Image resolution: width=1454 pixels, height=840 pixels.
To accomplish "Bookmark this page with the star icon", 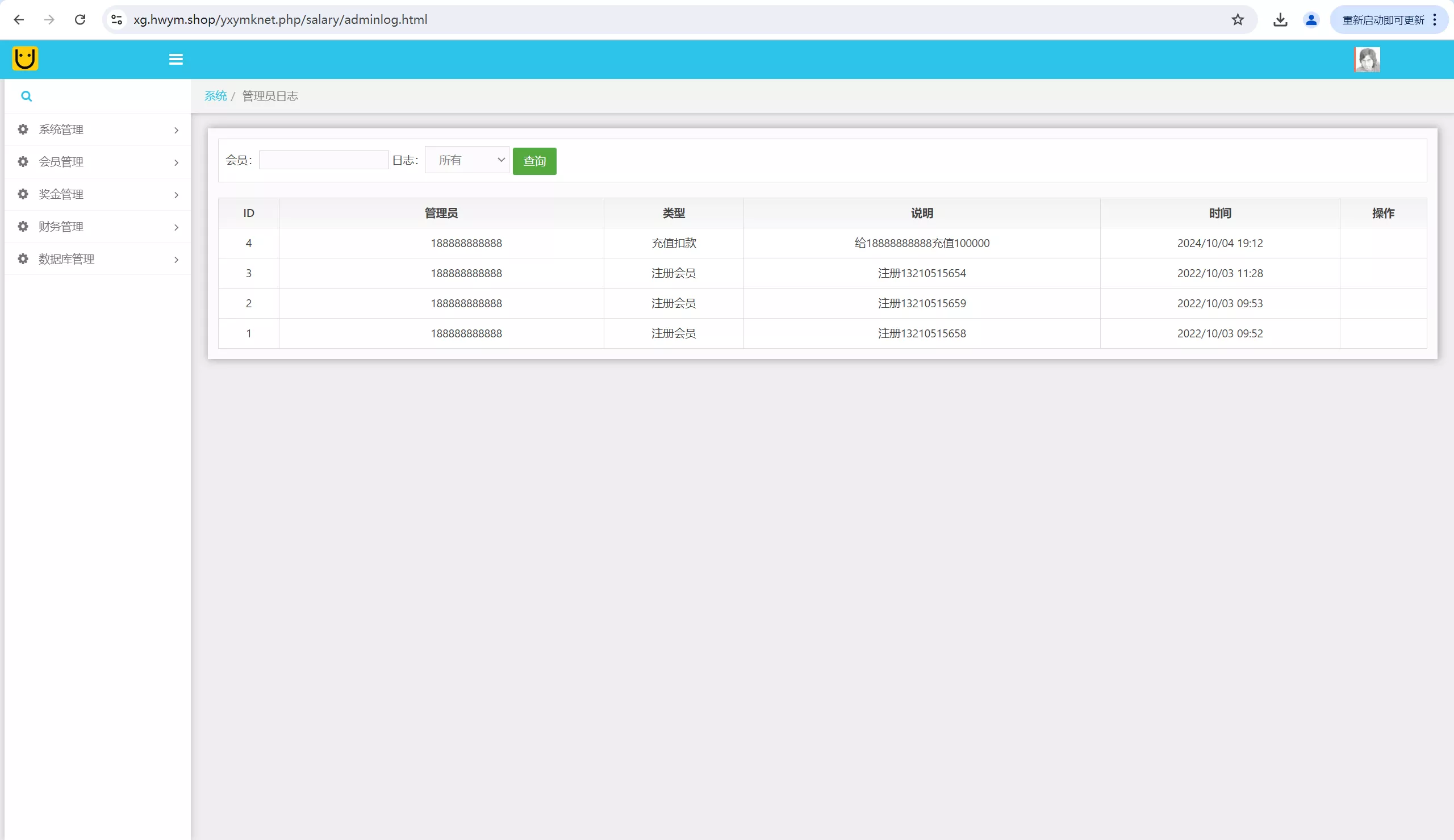I will (x=1238, y=20).
